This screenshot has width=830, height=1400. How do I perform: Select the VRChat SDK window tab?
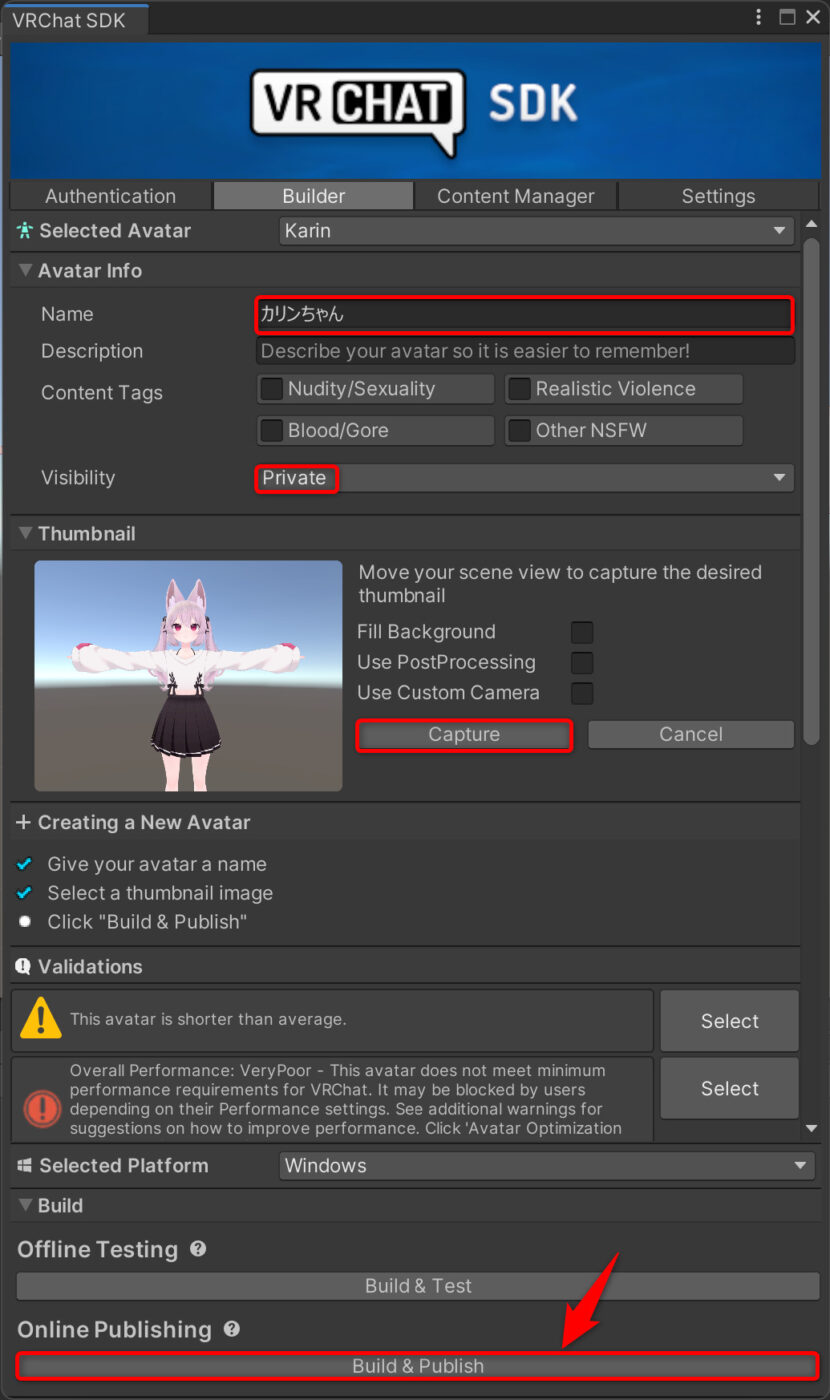point(75,20)
